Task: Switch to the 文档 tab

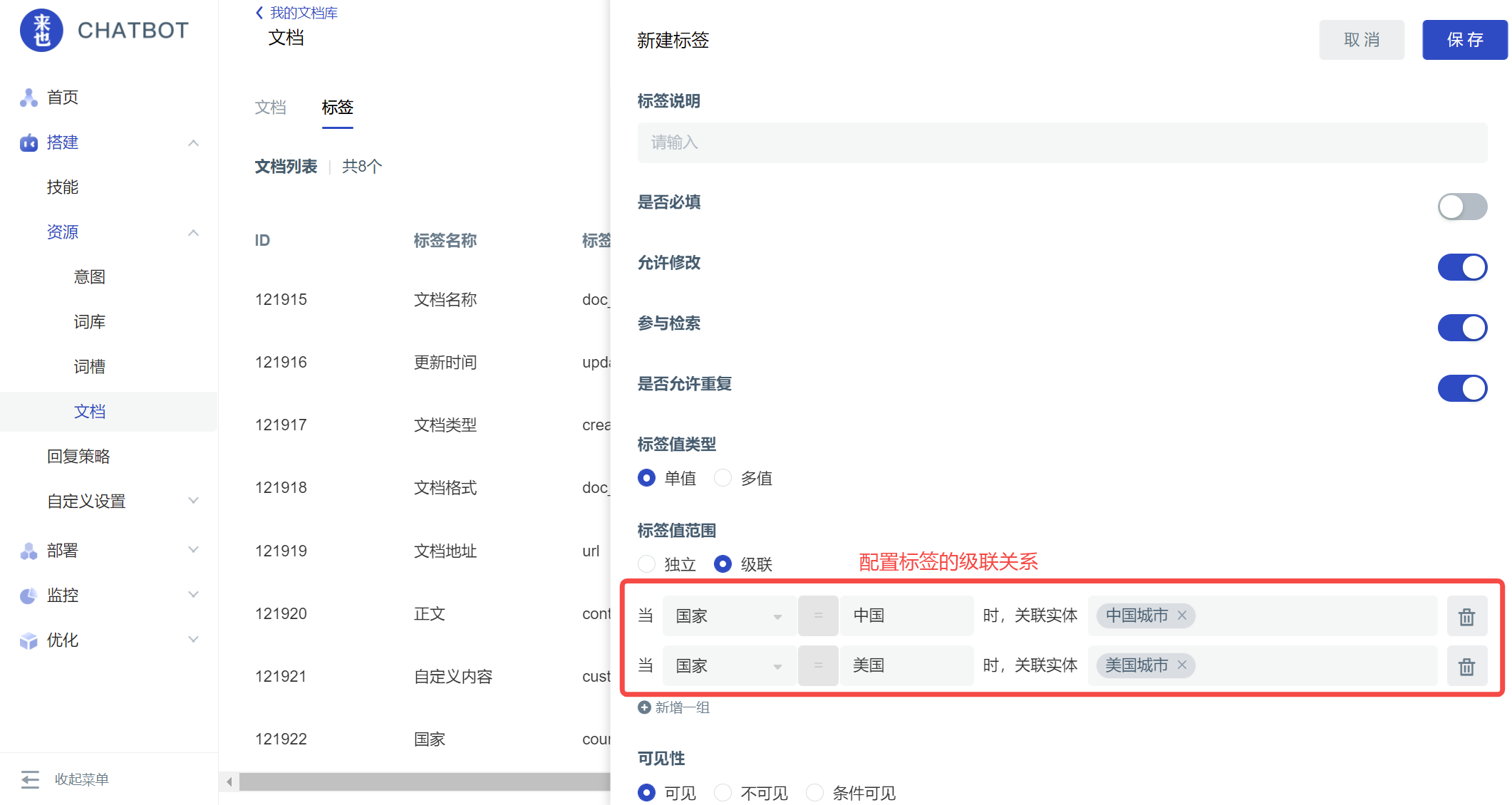Action: [x=271, y=108]
